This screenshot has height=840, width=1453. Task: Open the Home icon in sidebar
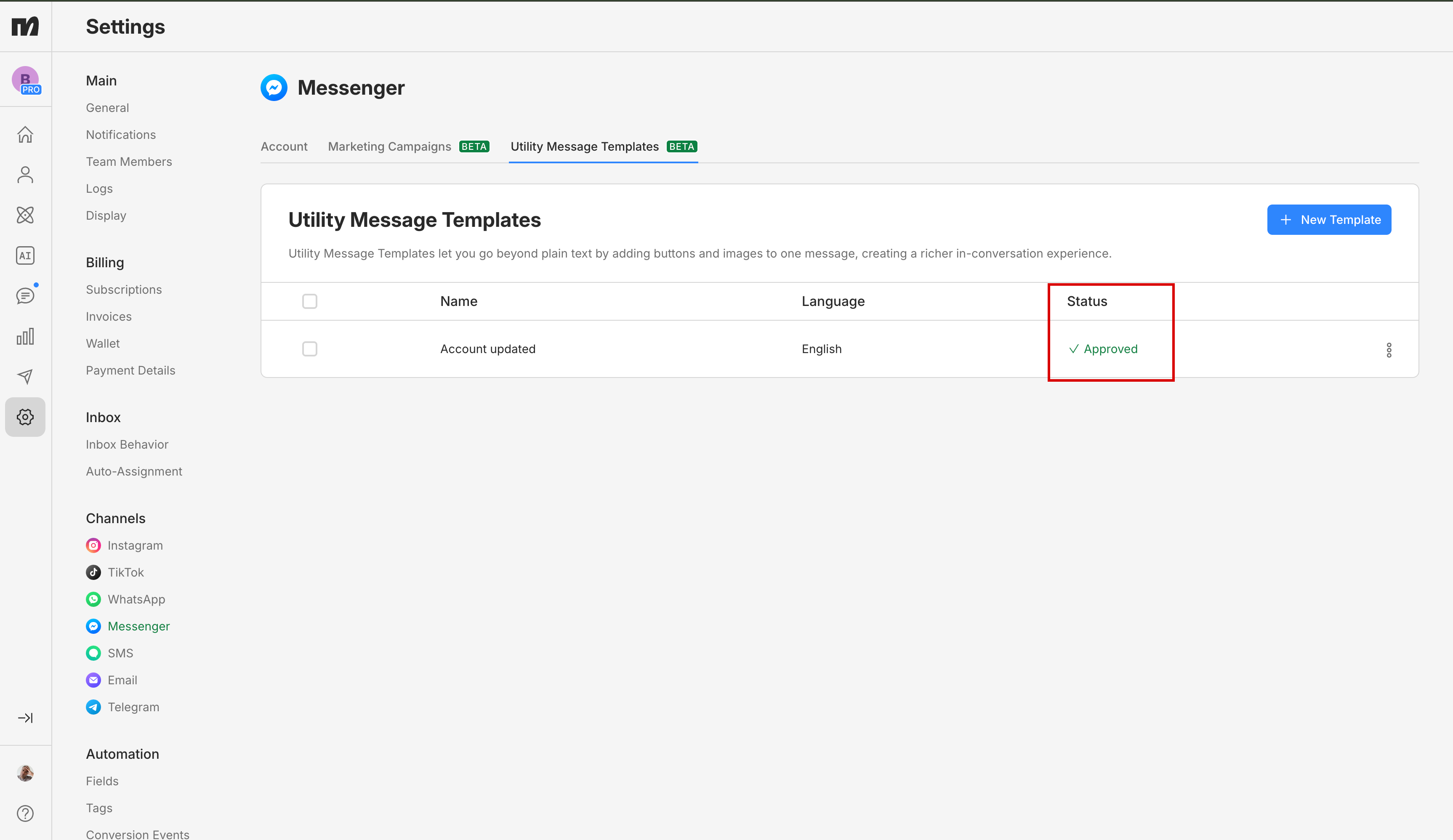25,134
